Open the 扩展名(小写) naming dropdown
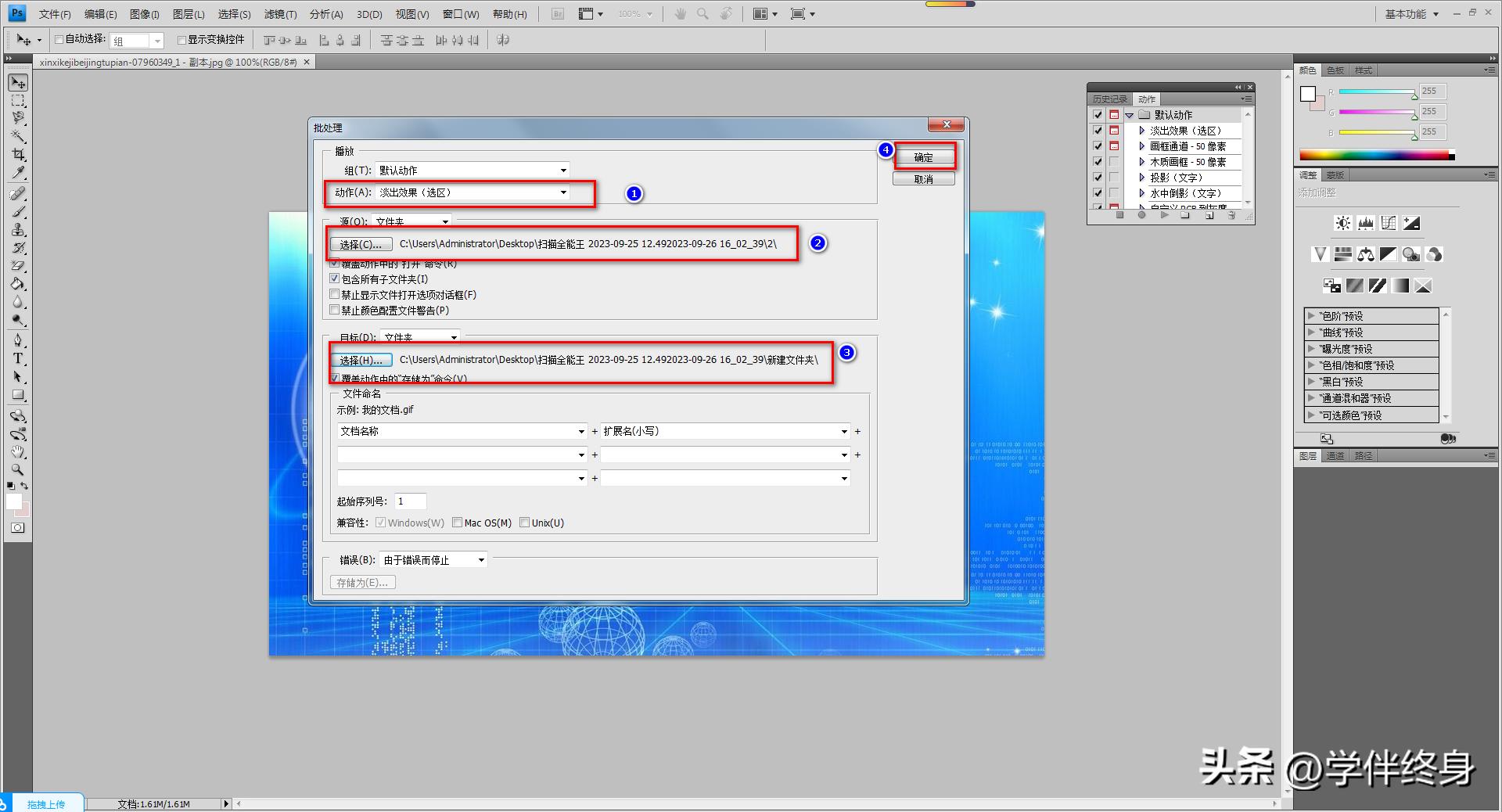Image resolution: width=1502 pixels, height=812 pixels. click(724, 431)
